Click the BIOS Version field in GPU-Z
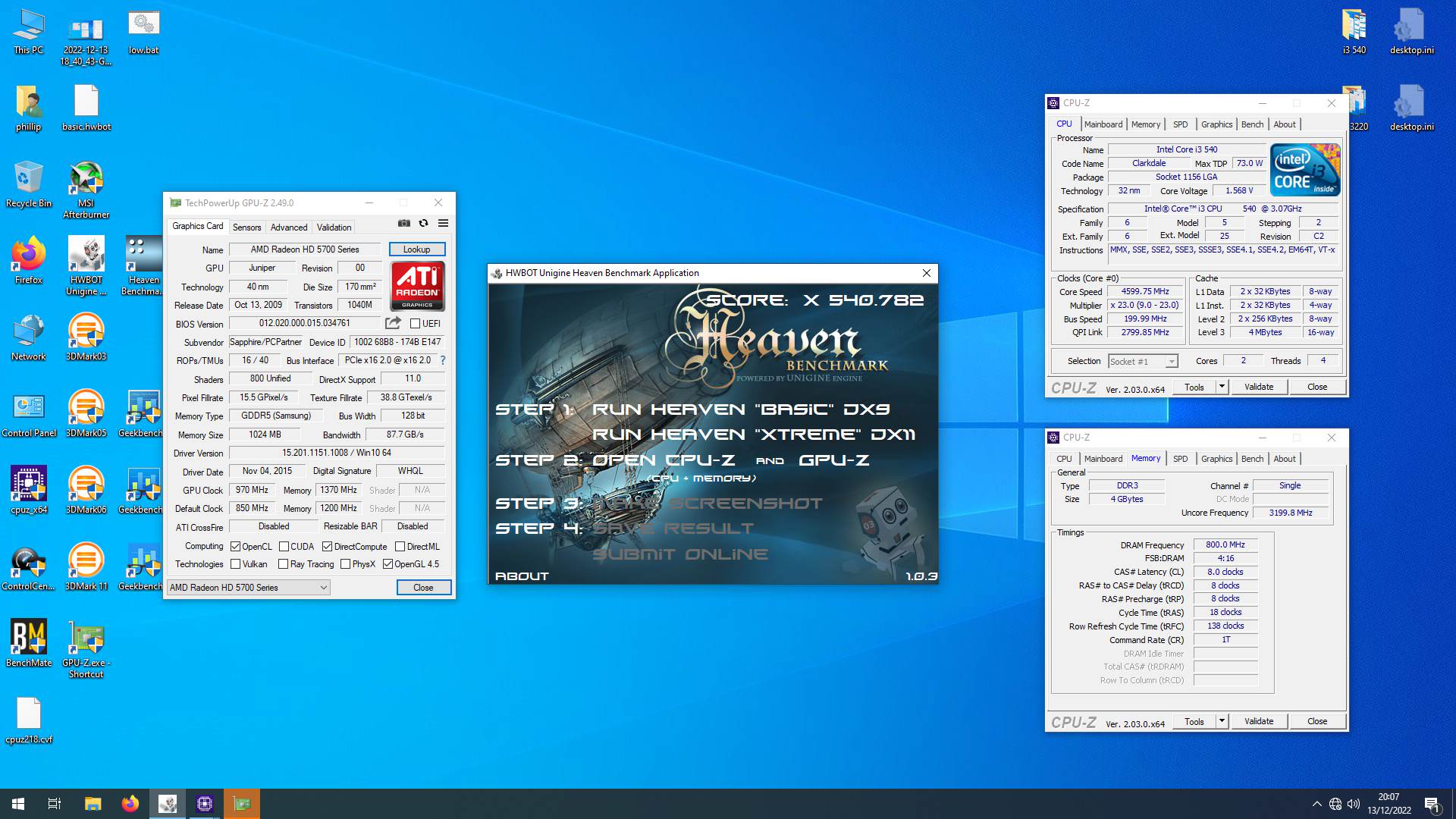The width and height of the screenshot is (1456, 819). click(305, 323)
